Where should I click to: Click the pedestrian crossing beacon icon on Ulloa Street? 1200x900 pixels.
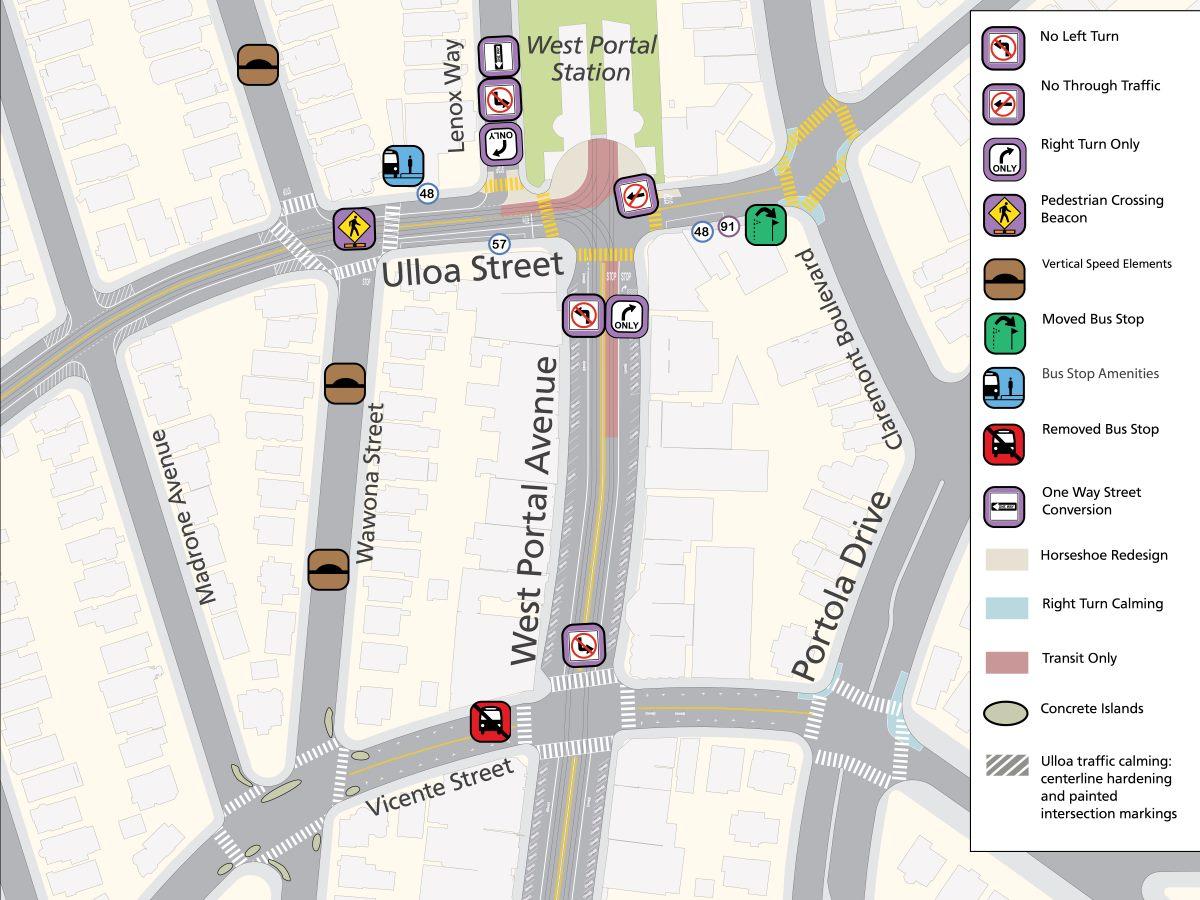click(x=354, y=228)
